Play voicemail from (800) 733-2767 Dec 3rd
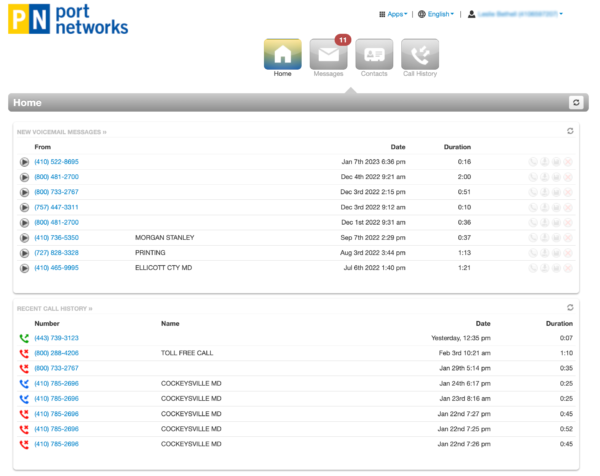 point(24,192)
